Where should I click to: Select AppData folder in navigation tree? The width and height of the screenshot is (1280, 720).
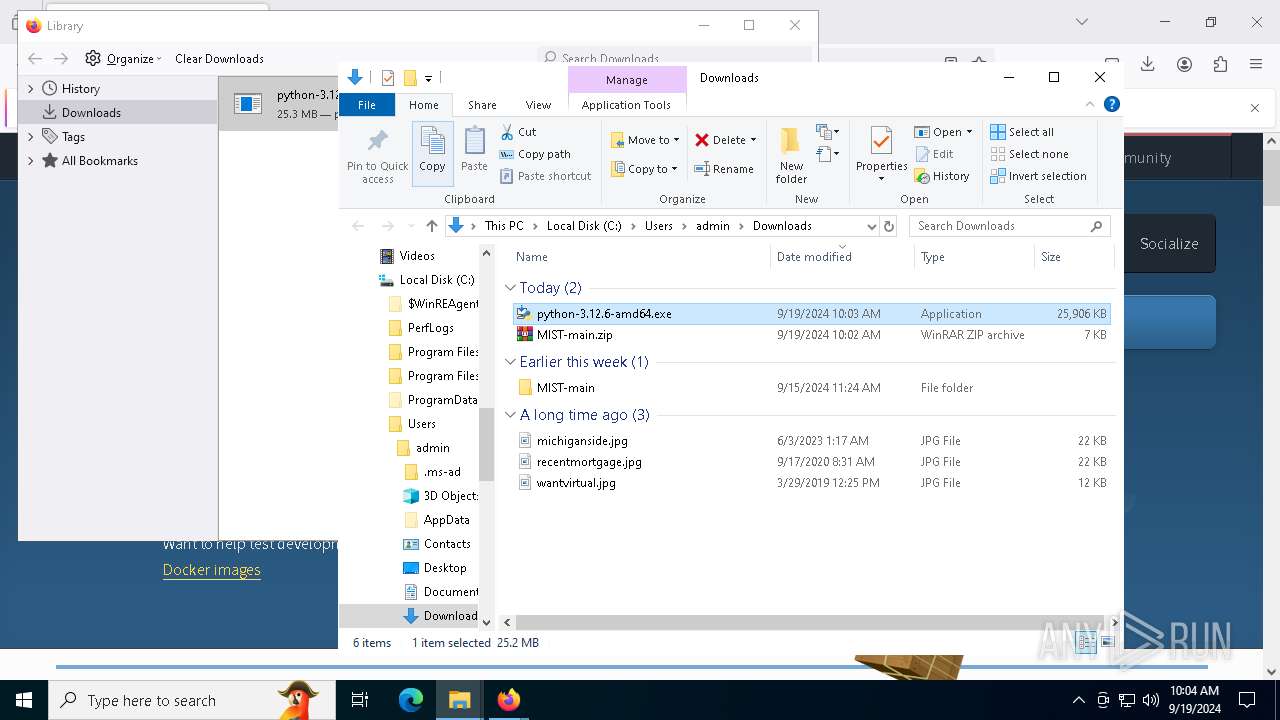pyautogui.click(x=436, y=520)
